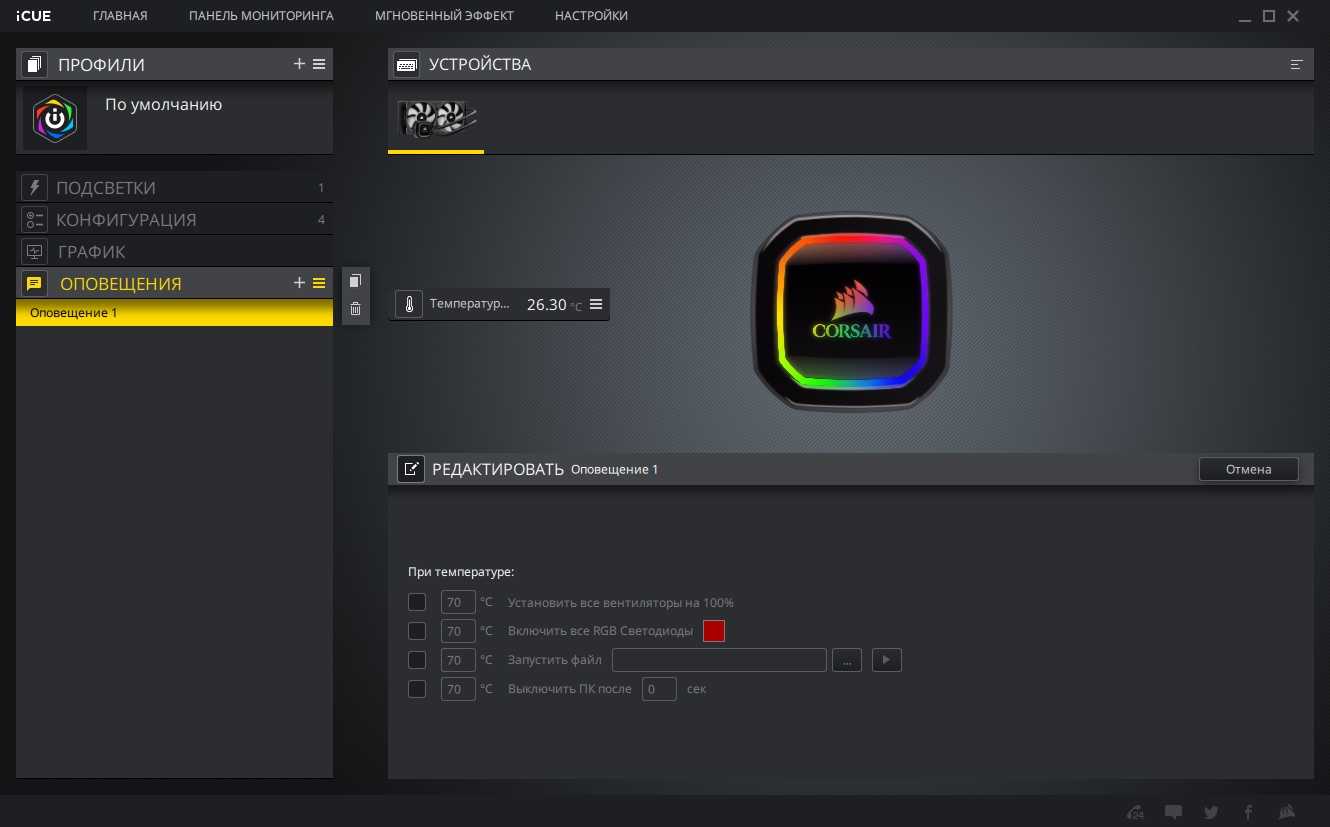Enable turn on all RGB LEDs checkbox

(x=417, y=631)
